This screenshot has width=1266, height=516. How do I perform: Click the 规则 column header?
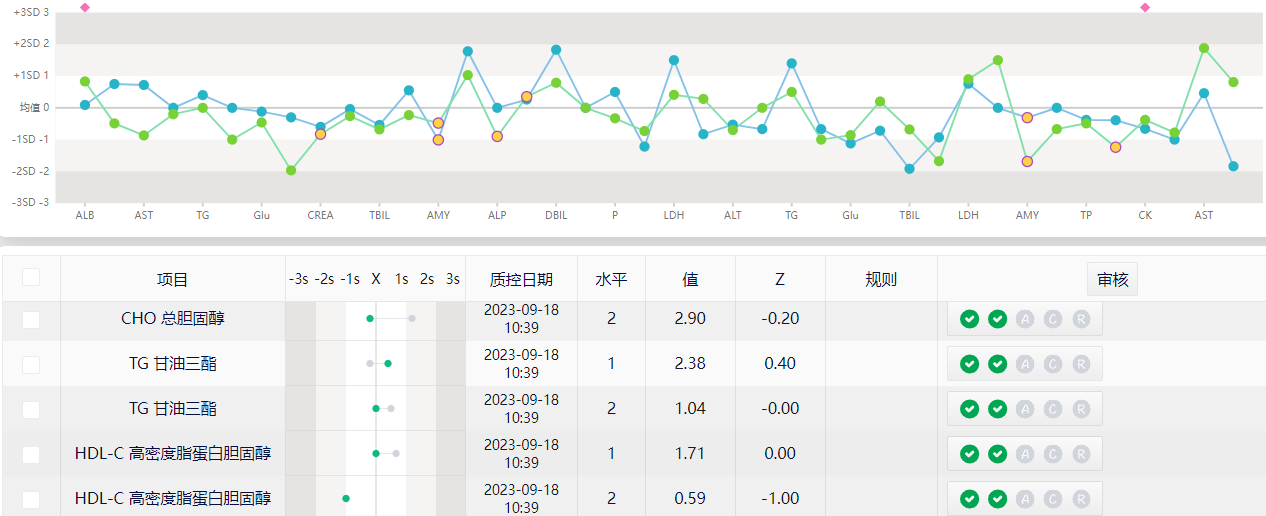pos(881,279)
